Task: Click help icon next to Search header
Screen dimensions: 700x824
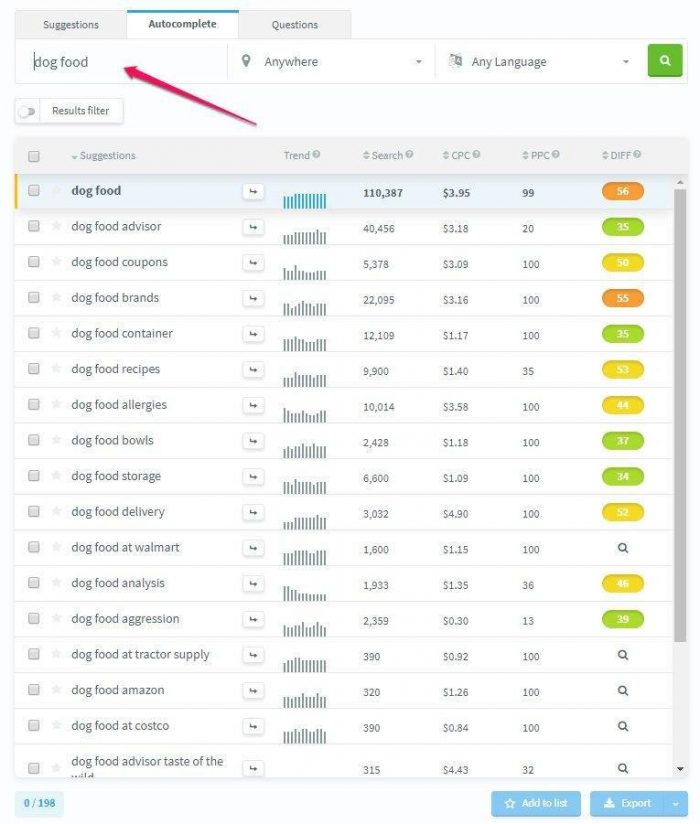Action: pos(409,154)
